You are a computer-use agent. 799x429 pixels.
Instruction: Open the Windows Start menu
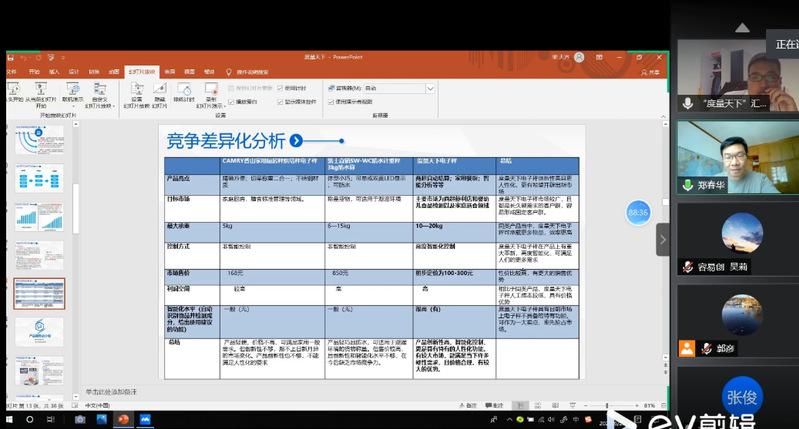[9, 419]
